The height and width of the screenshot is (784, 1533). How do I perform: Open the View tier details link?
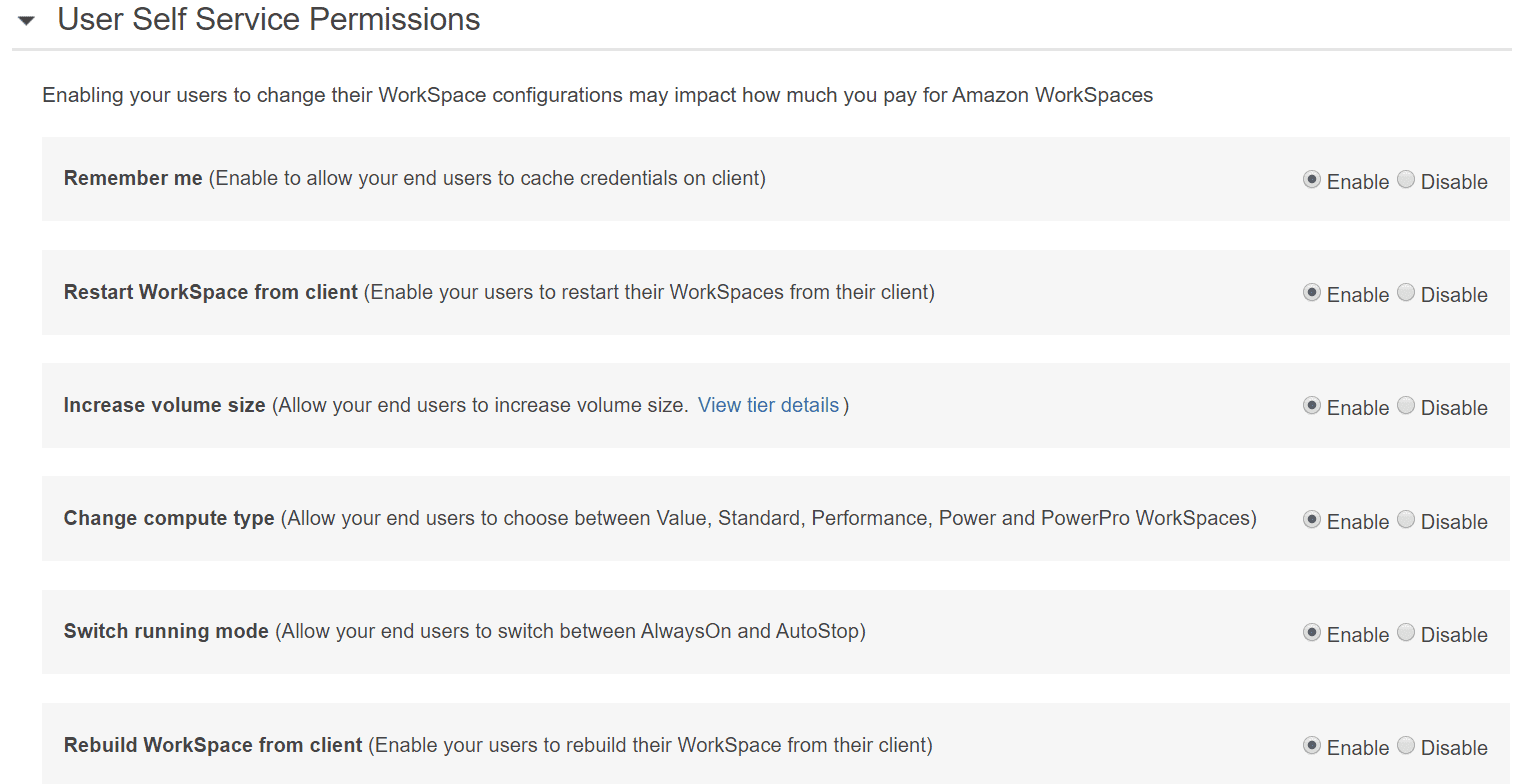(x=768, y=405)
